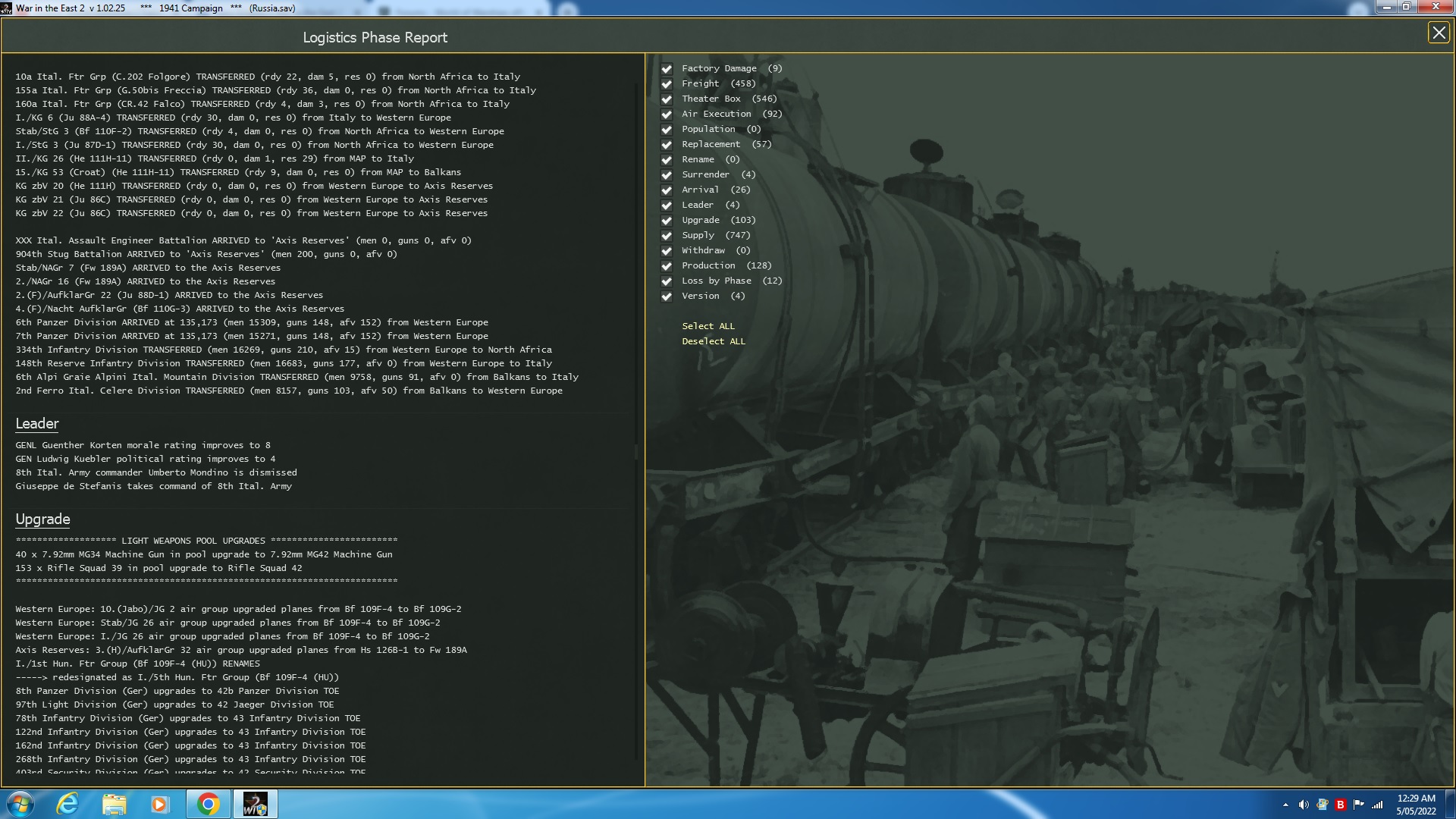
Task: Open Windows Media Player taskbar icon
Action: tap(159, 804)
